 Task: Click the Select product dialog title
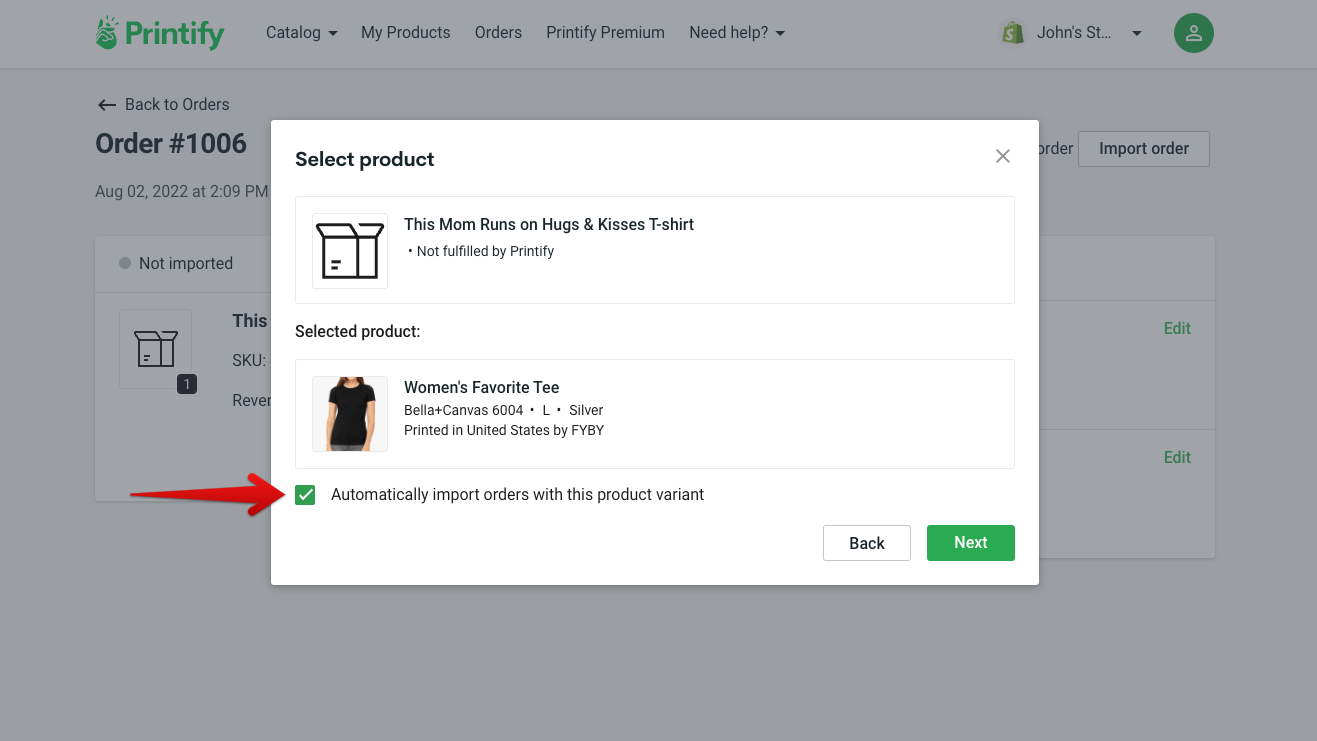365,160
